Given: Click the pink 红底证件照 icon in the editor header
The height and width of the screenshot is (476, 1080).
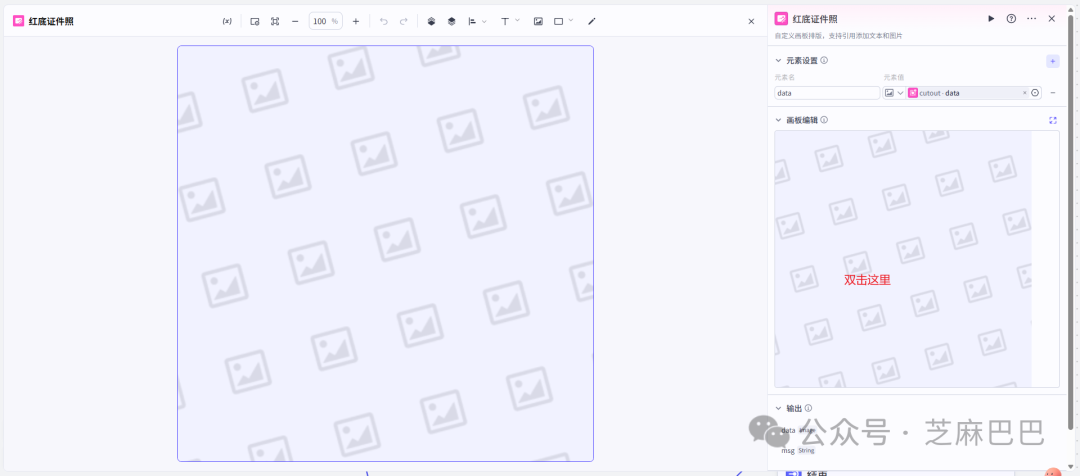Looking at the screenshot, I should (x=19, y=21).
